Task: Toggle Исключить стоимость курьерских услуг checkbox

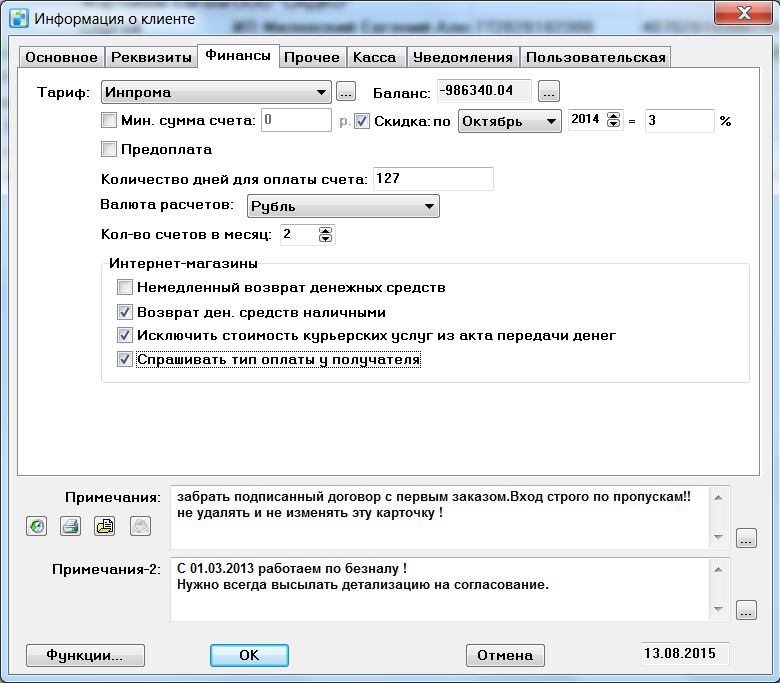Action: coord(125,335)
